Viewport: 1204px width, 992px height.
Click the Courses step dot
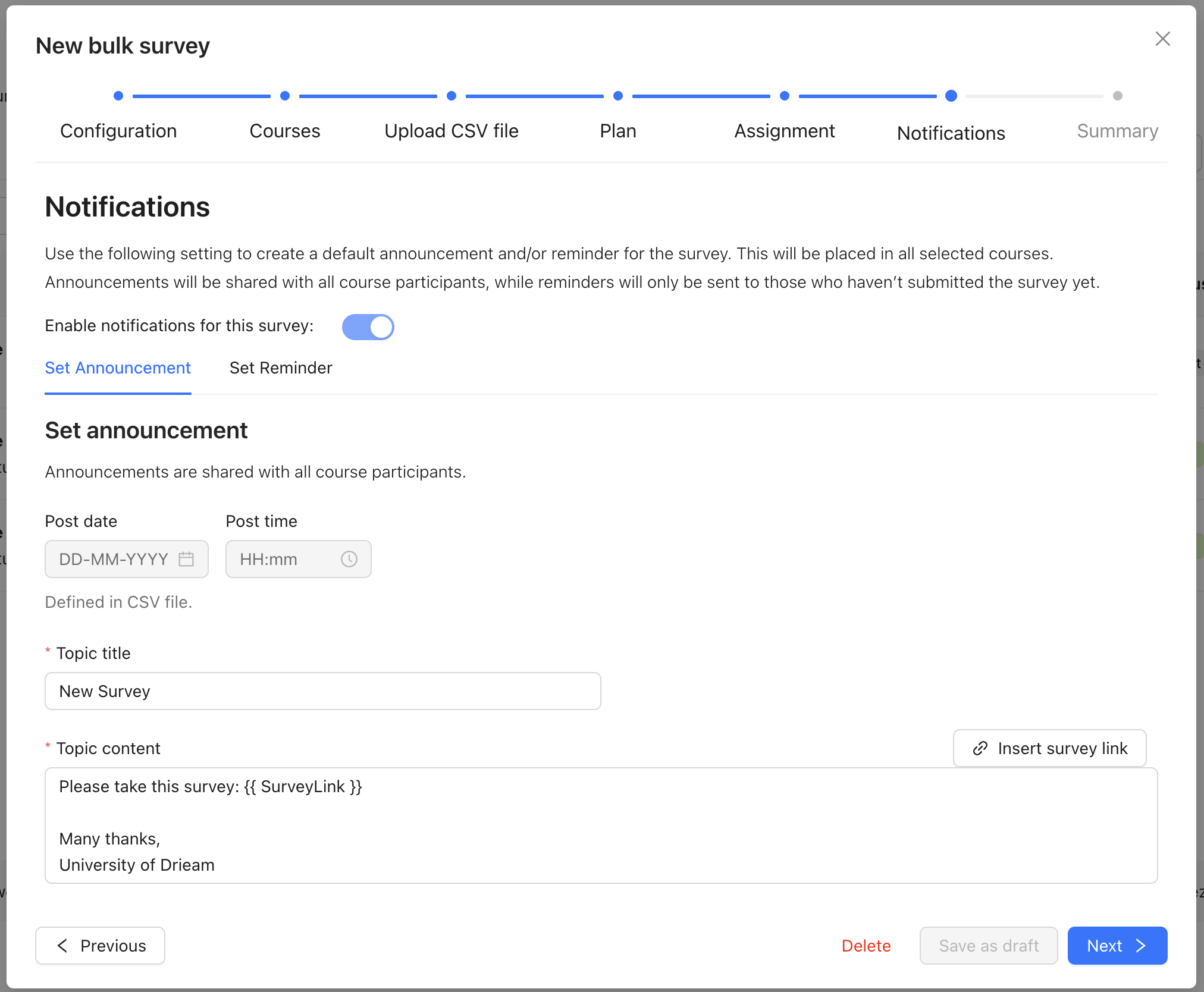point(285,96)
